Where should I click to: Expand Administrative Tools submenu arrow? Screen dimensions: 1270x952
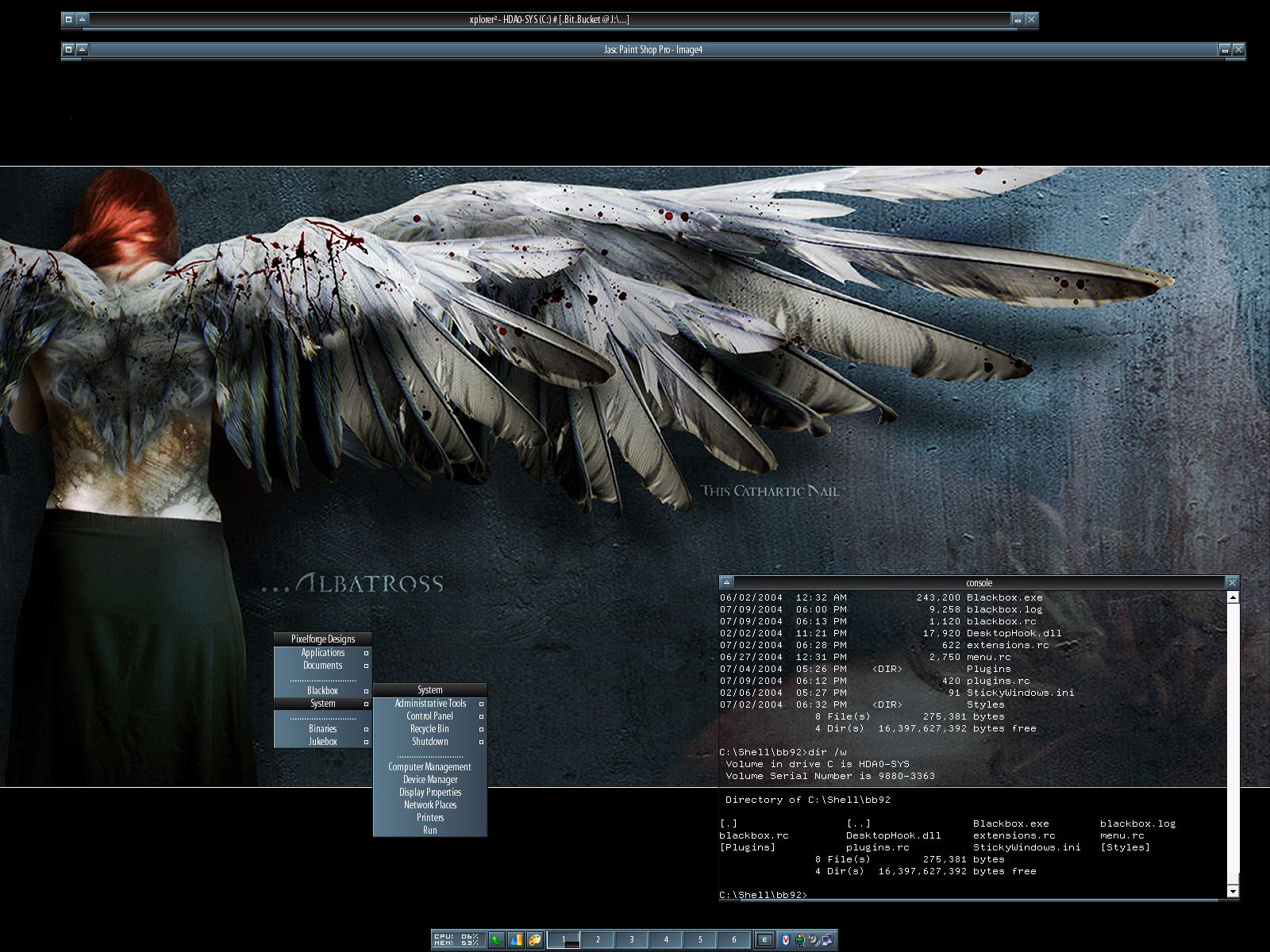[x=481, y=704]
